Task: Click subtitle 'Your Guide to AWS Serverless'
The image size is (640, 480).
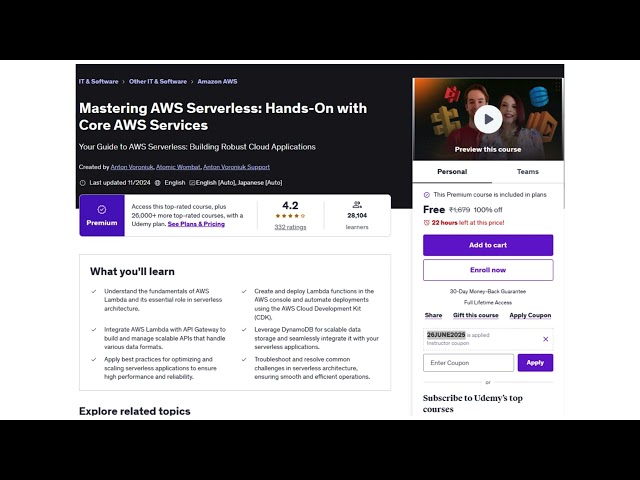Action: pos(197,147)
